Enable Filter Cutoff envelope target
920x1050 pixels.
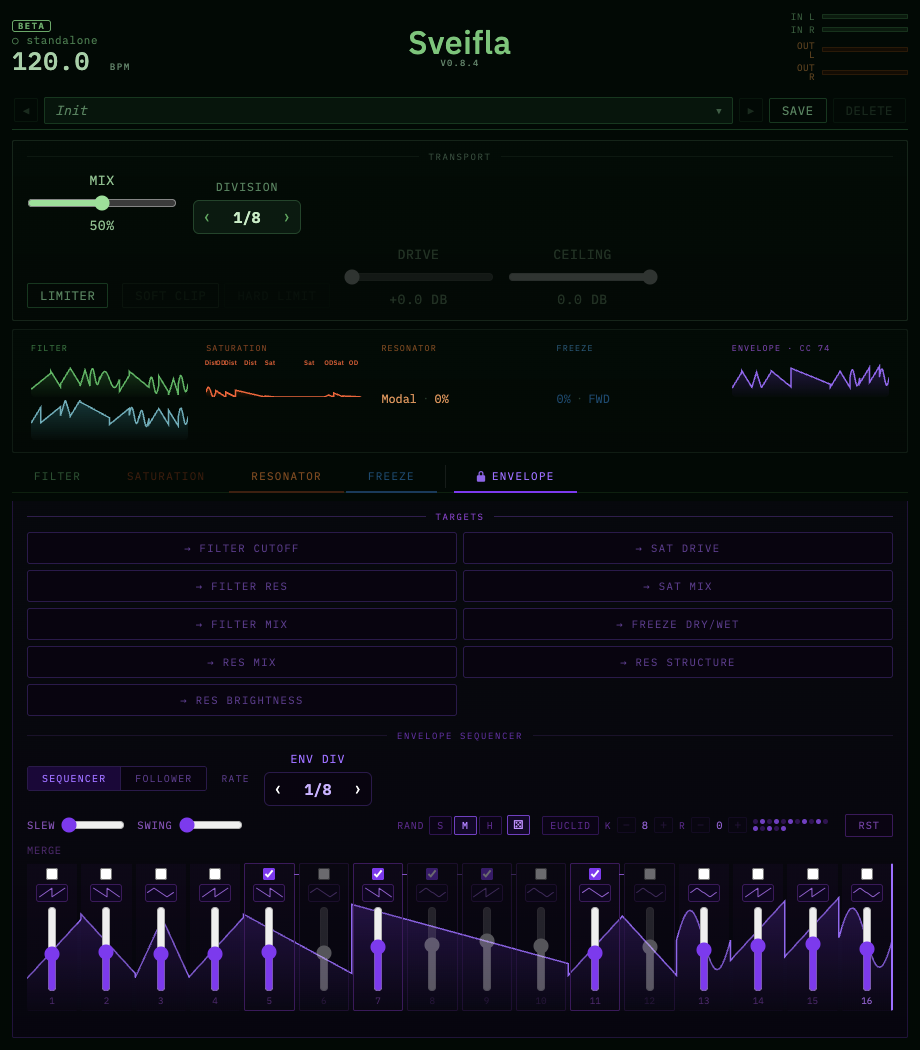tap(242, 548)
